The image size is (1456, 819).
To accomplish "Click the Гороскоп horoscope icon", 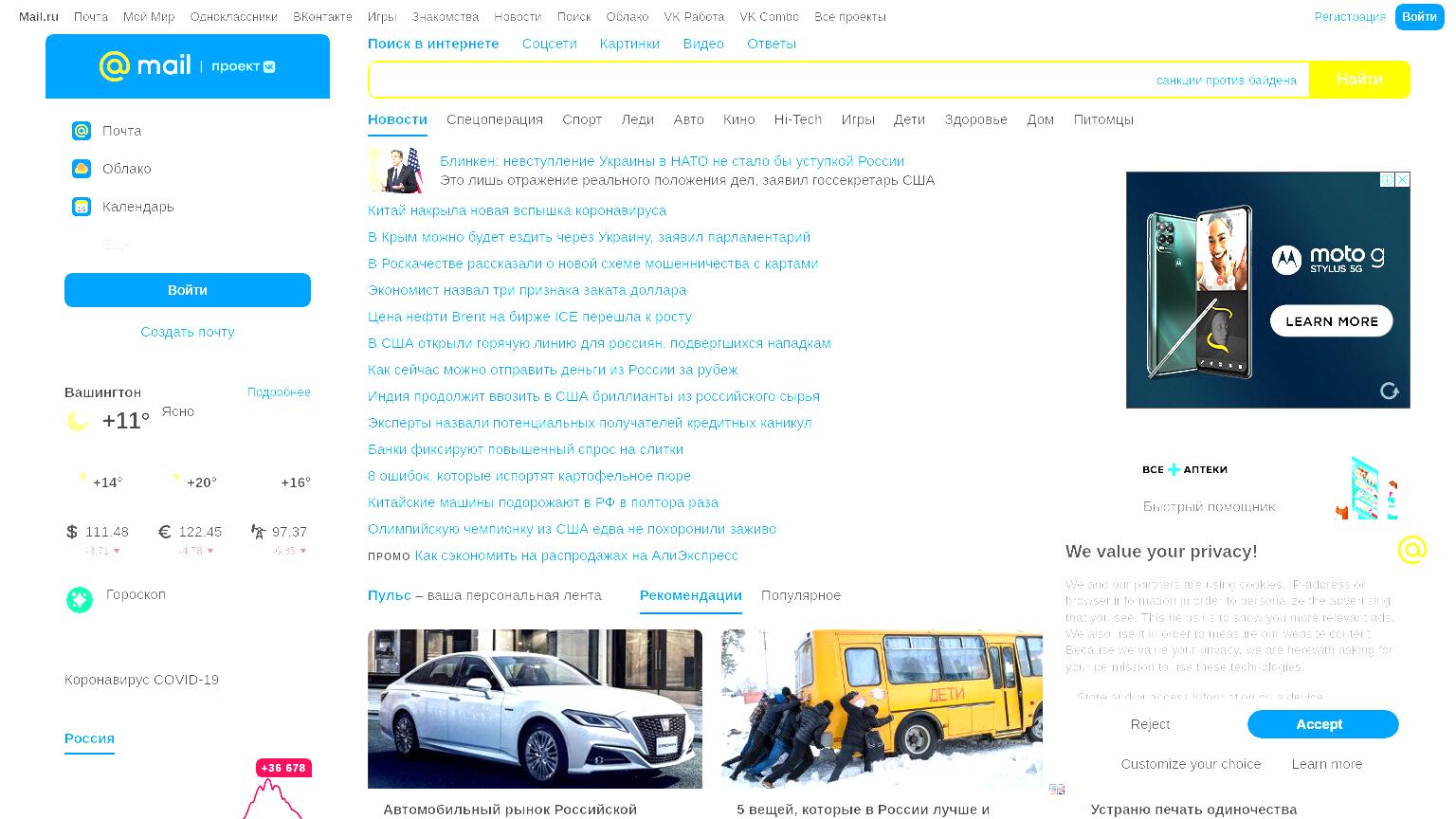I will coord(80,599).
